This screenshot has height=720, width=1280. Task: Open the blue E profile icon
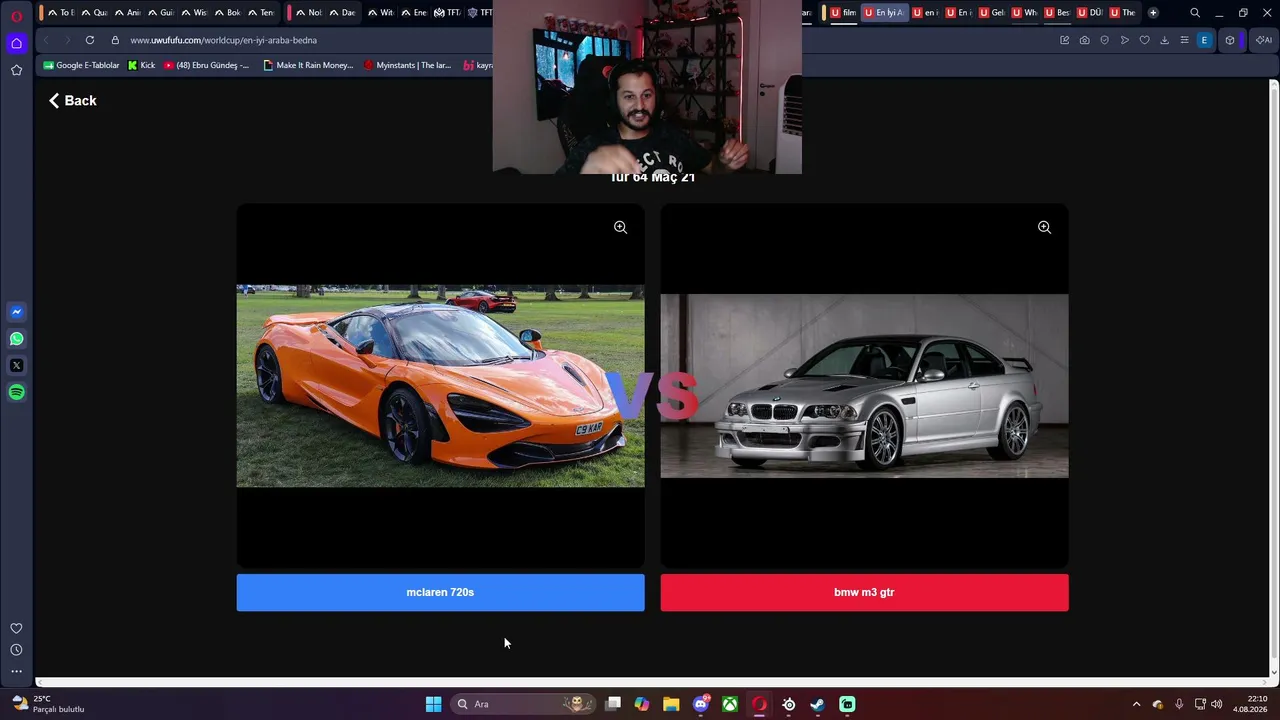click(1204, 40)
